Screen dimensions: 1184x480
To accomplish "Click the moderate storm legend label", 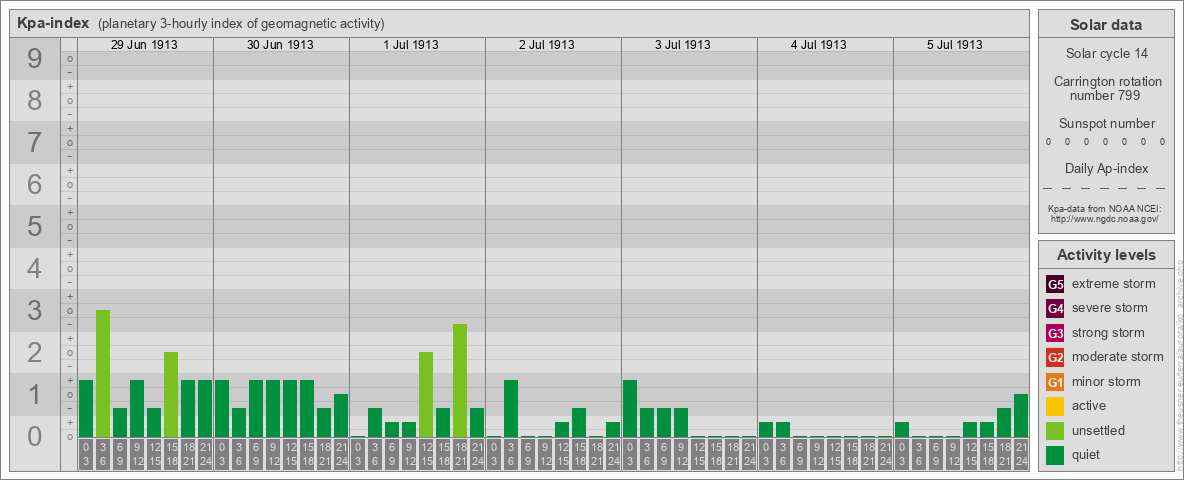I will tap(1118, 356).
